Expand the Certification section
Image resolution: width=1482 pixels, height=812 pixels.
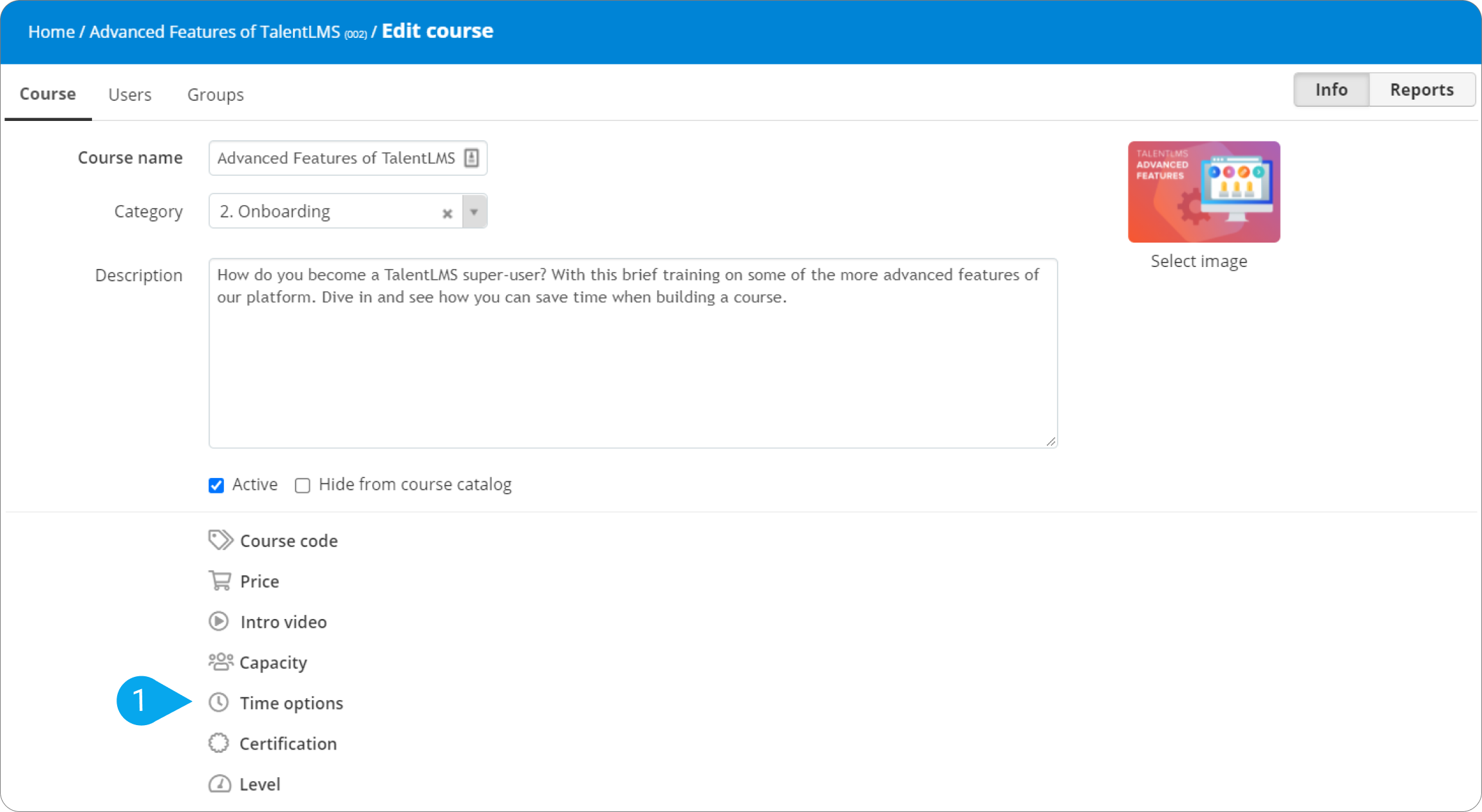pyautogui.click(x=288, y=744)
